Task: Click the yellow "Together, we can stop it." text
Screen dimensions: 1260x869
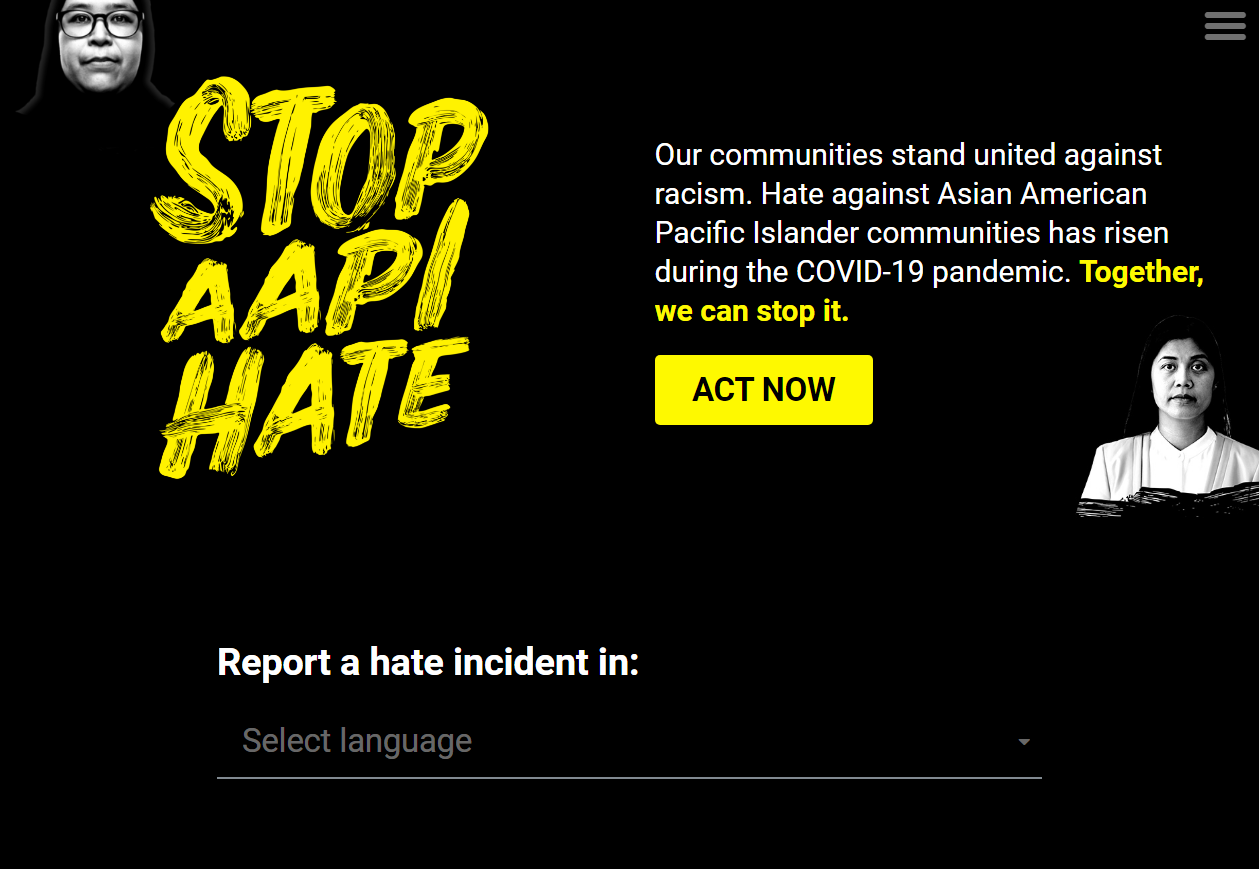Action: [x=929, y=291]
